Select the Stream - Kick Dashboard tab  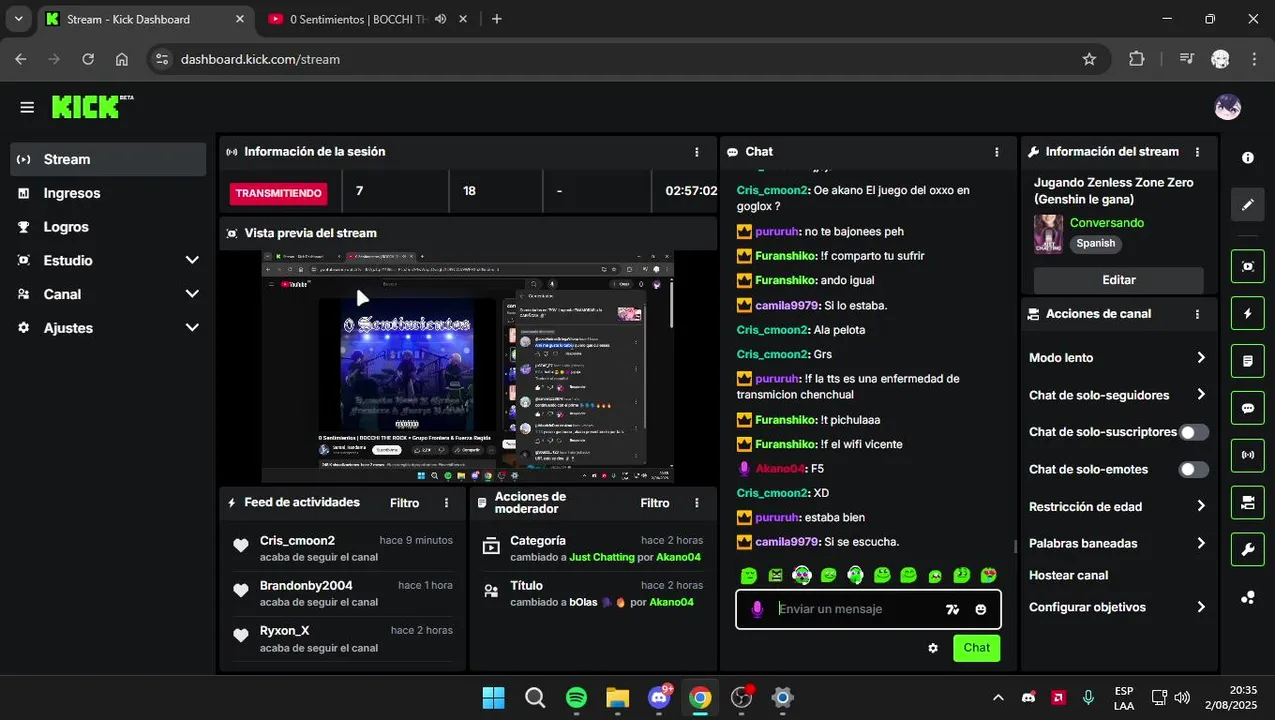click(x=140, y=19)
